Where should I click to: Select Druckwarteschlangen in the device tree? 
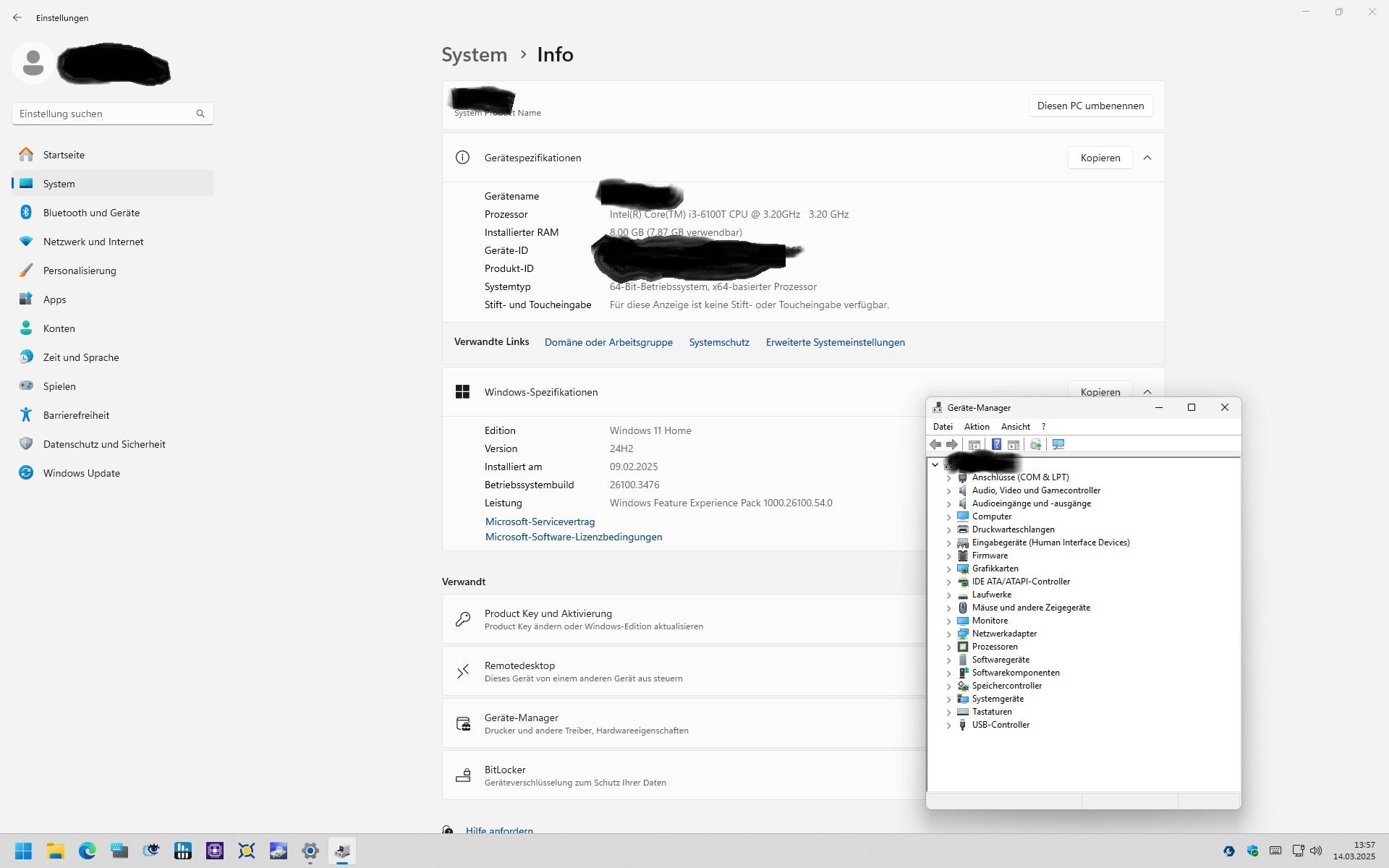coord(1013,529)
